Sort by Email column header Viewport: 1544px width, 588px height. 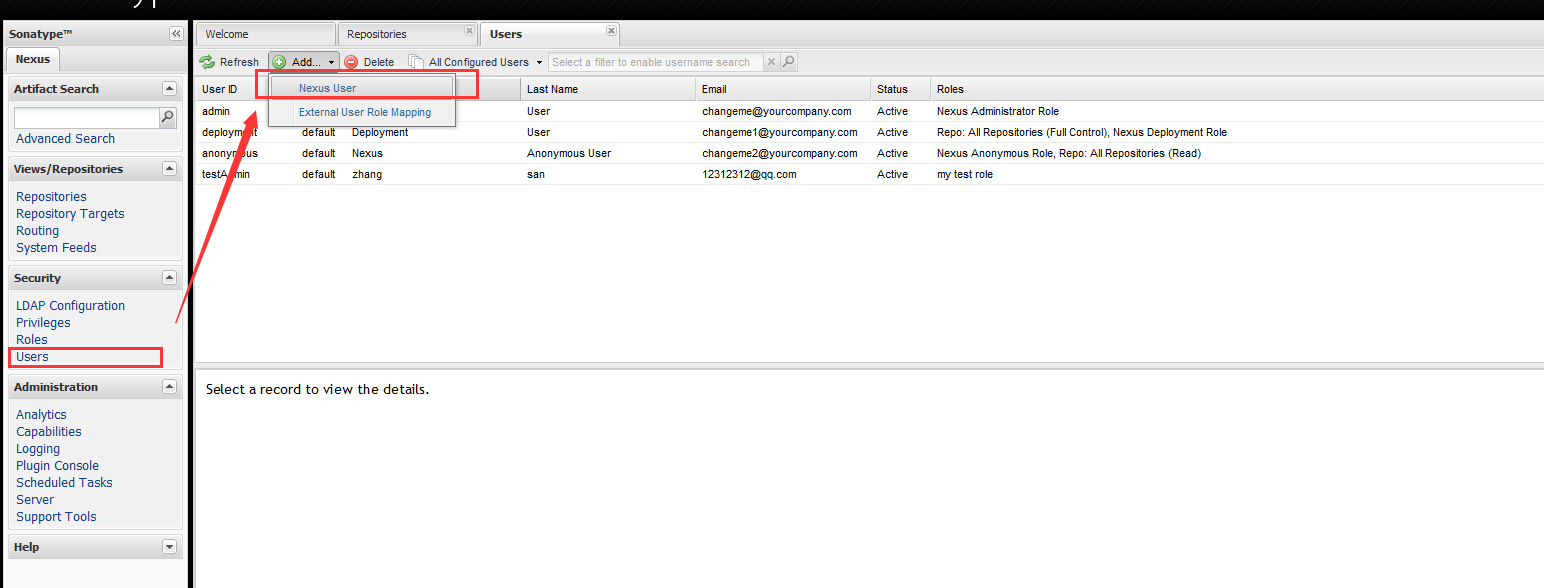click(783, 89)
